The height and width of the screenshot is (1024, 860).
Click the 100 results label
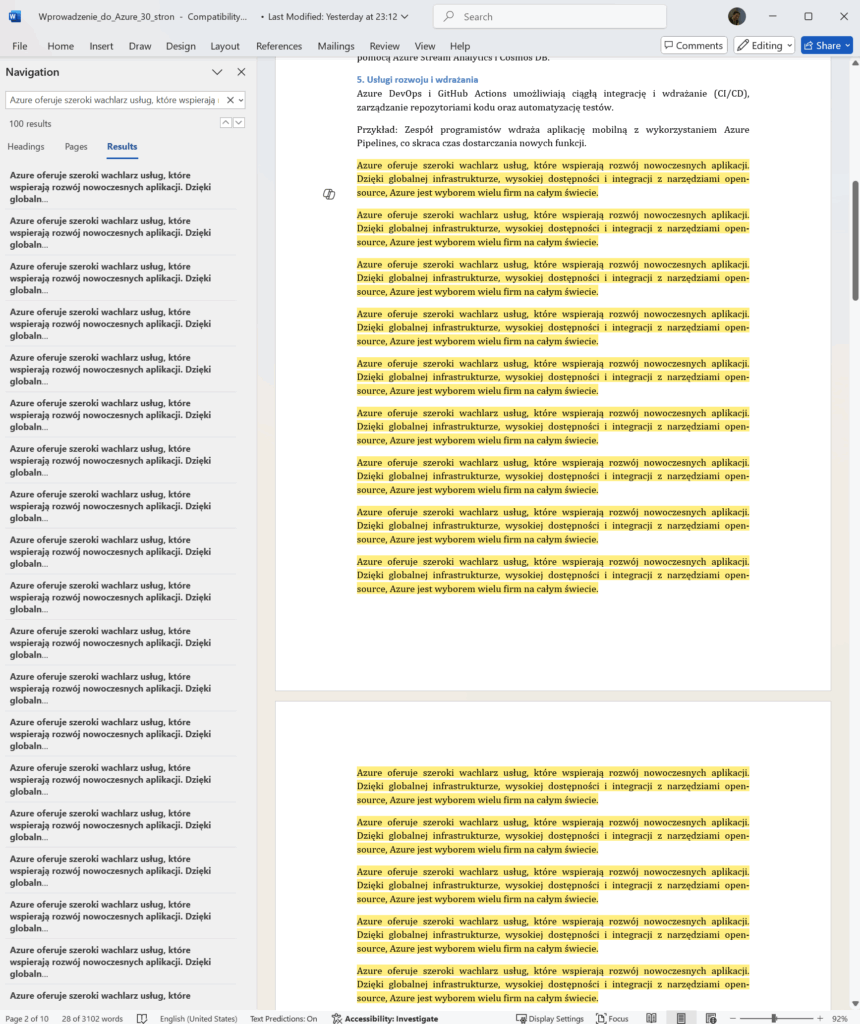point(30,123)
